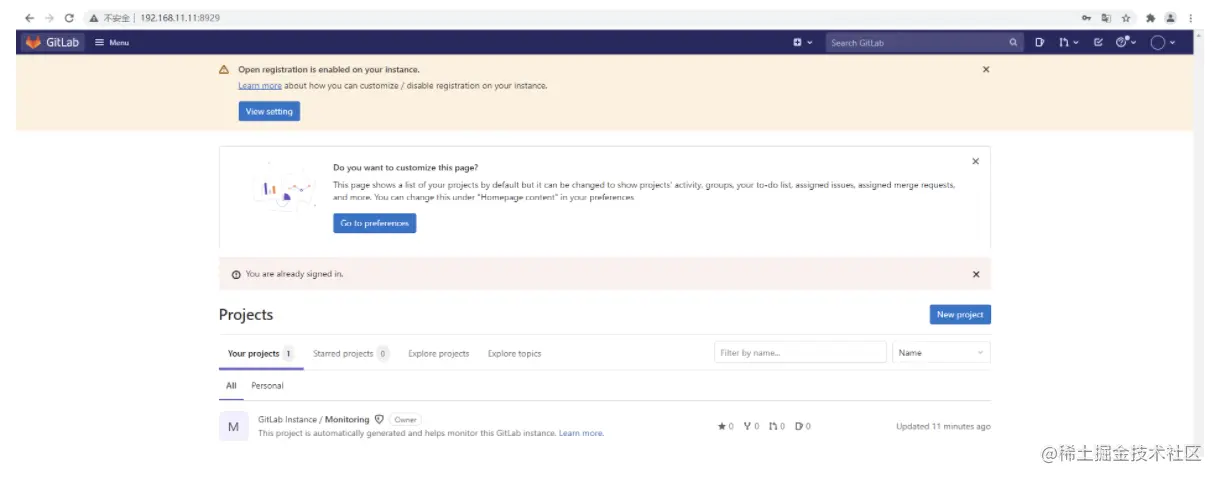Screen dimensions: 1218x480
Task: Click the shield visibility icon beside Monitoring
Action: 379,419
